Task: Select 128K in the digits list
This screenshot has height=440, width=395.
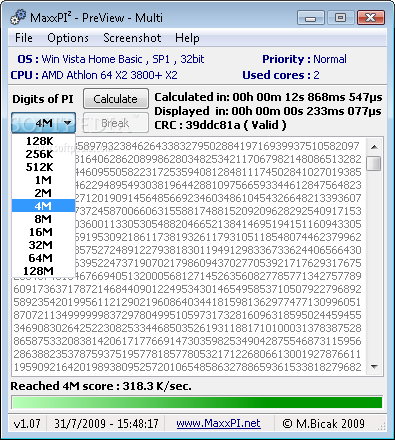Action: click(43, 141)
